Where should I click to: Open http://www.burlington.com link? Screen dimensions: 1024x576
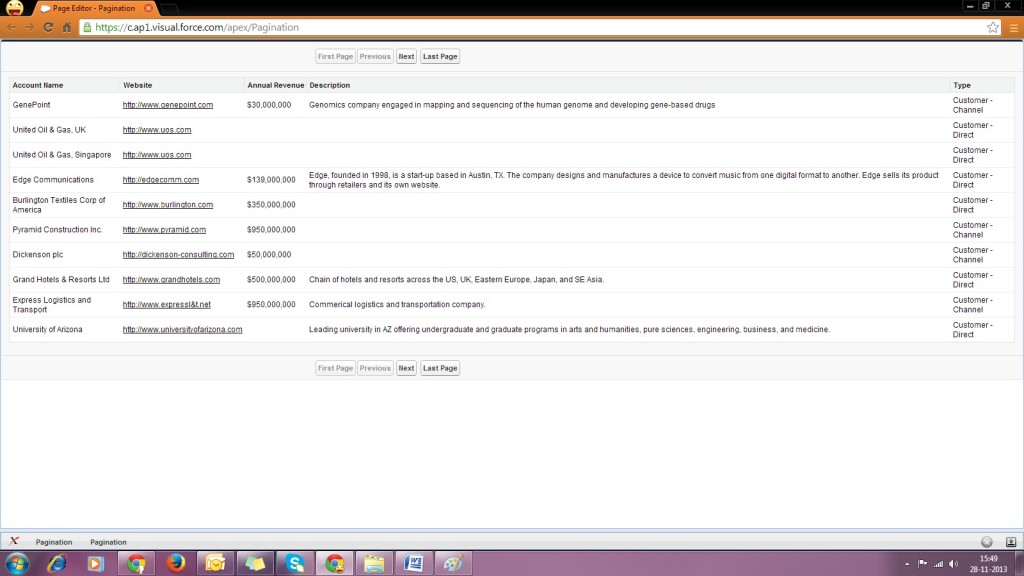[168, 205]
